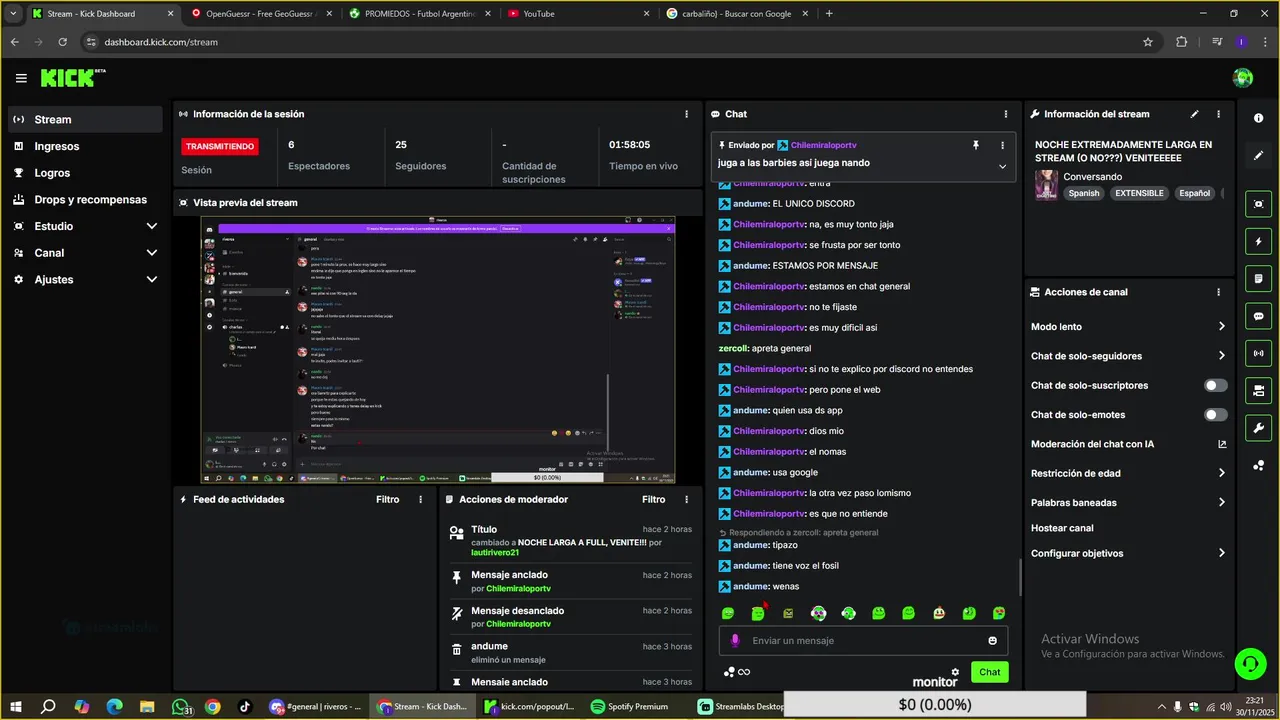Click lautirivero21 username in moderator actions
This screenshot has height=720, width=1280.
tap(495, 553)
